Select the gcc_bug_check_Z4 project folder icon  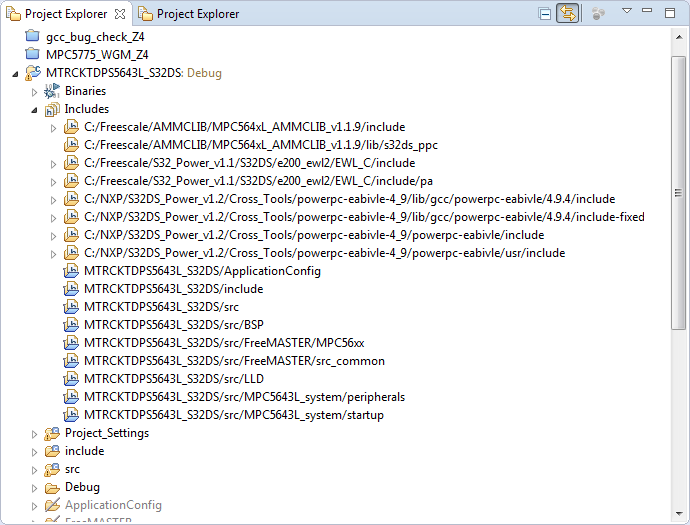pos(33,36)
